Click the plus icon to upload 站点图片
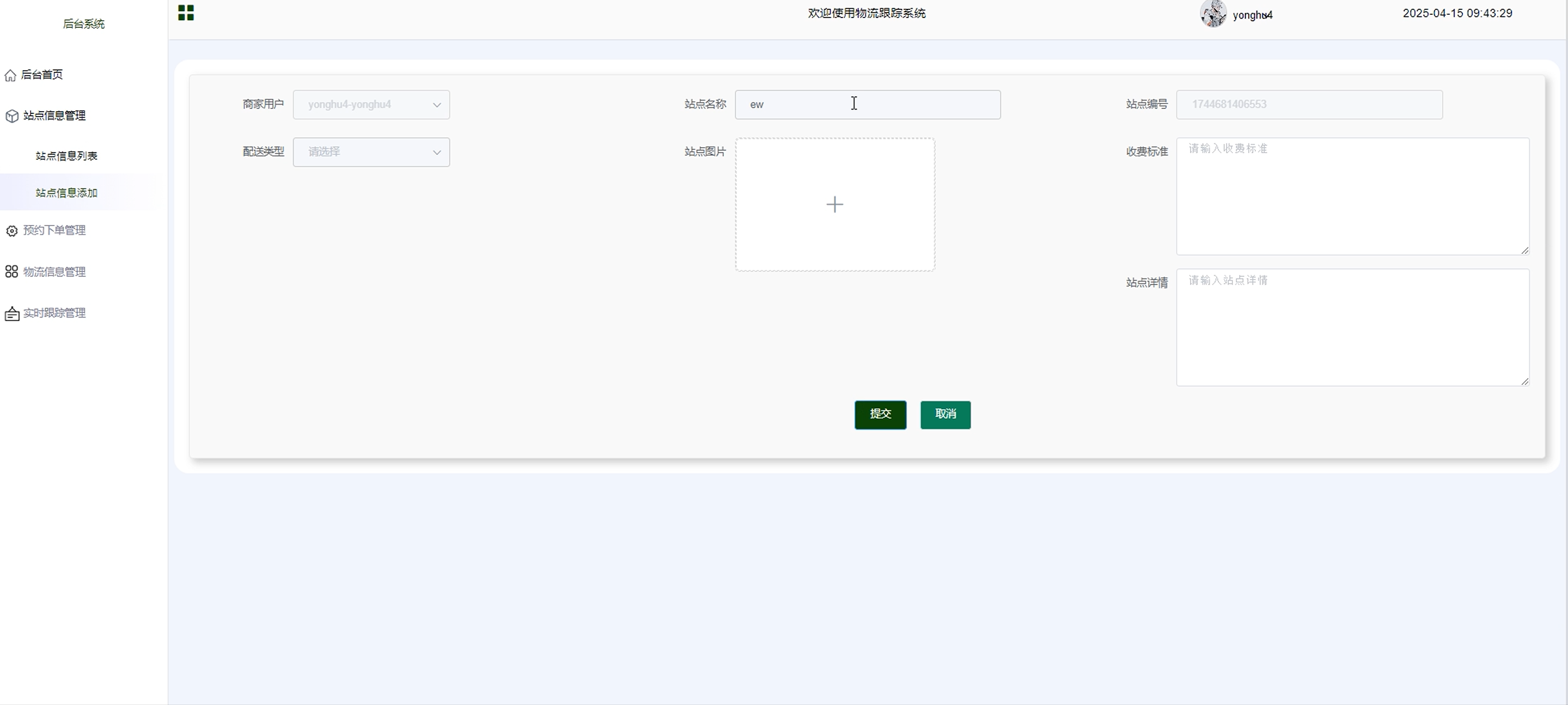Viewport: 1568px width, 705px height. (x=834, y=204)
